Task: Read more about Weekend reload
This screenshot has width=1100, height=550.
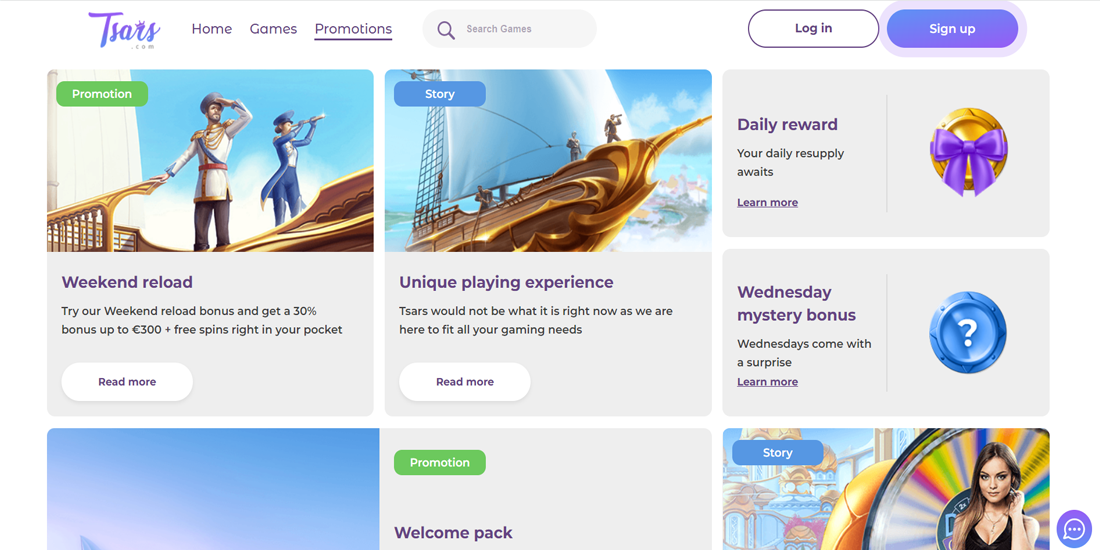Action: click(127, 382)
